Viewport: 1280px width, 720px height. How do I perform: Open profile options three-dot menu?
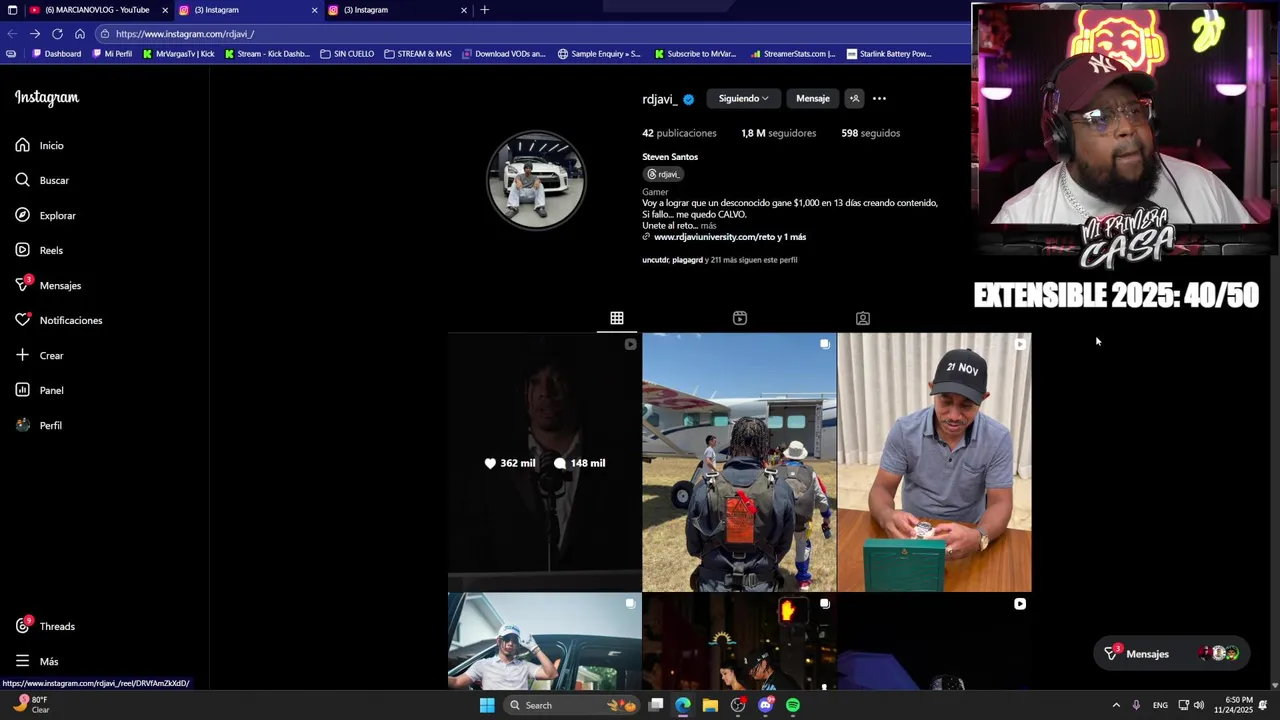click(879, 98)
